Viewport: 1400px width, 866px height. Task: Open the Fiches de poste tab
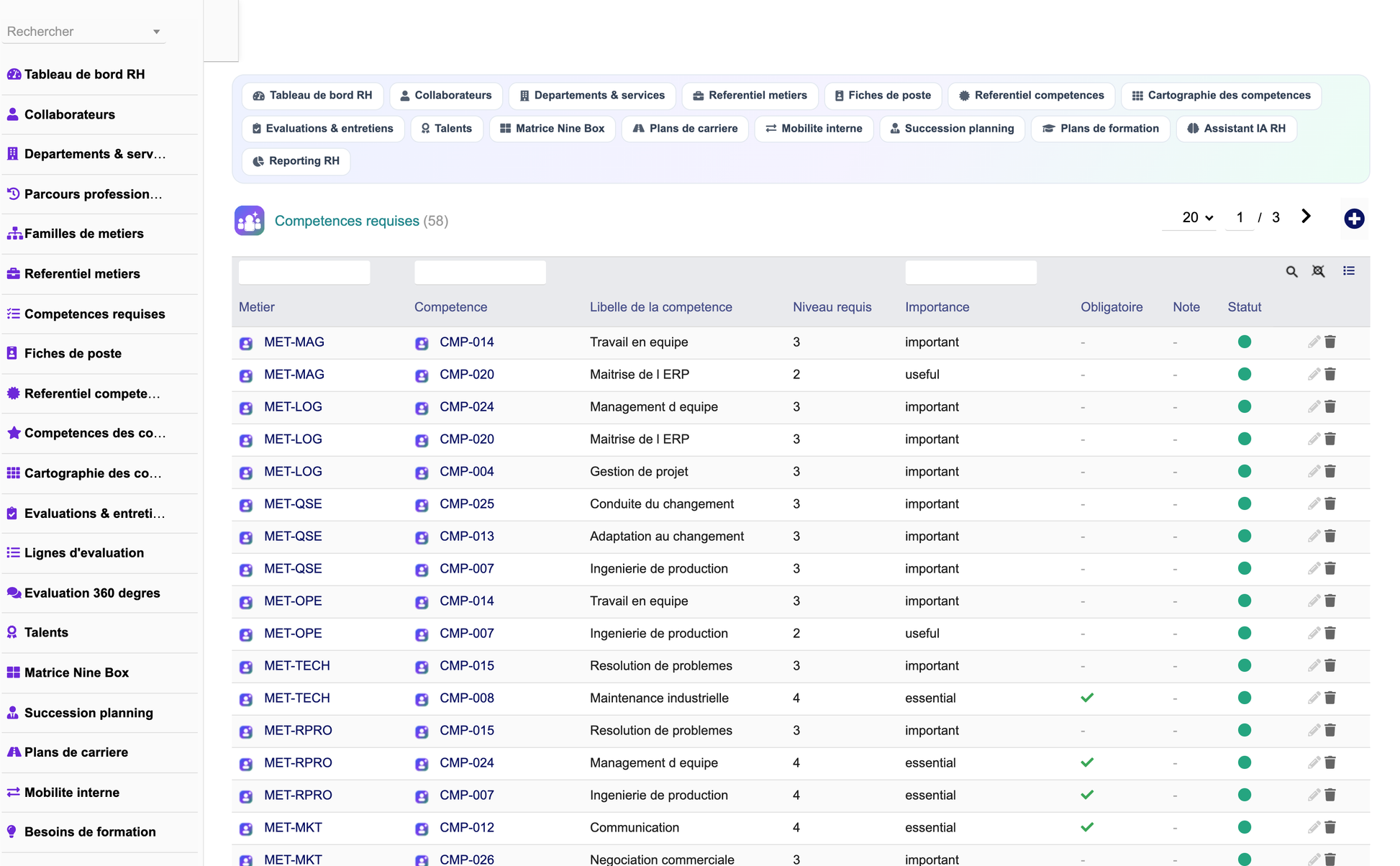click(x=882, y=96)
